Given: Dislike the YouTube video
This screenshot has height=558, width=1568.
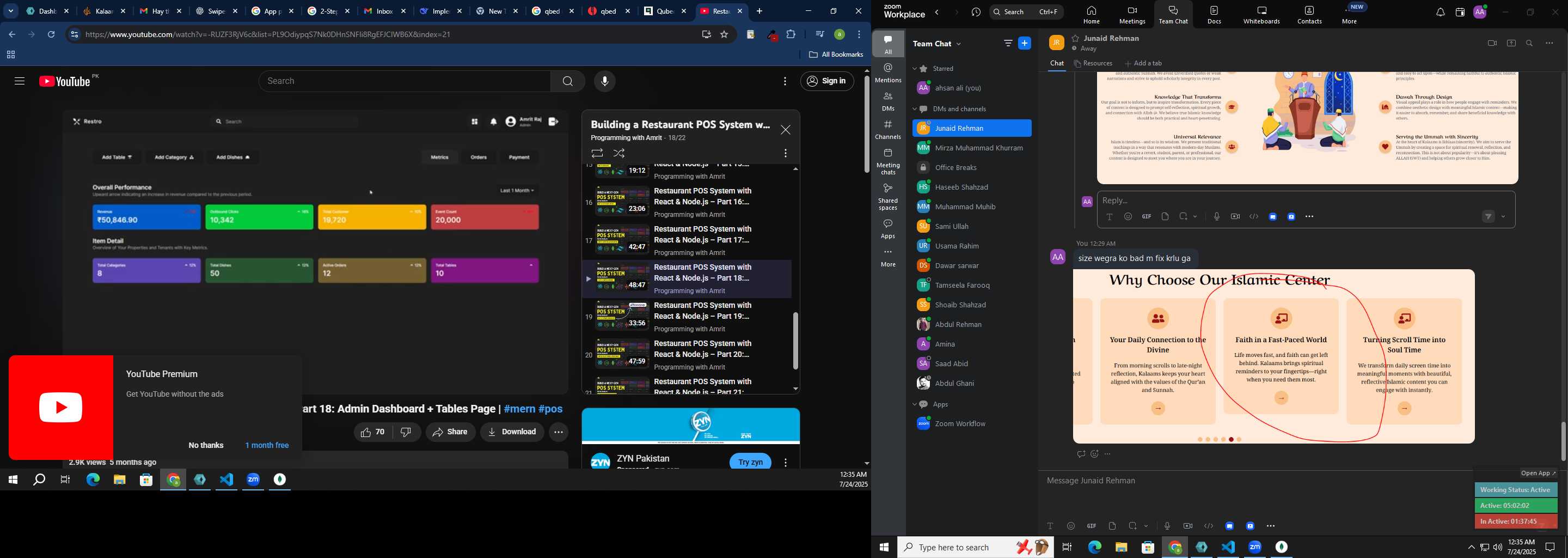Looking at the screenshot, I should 406,432.
